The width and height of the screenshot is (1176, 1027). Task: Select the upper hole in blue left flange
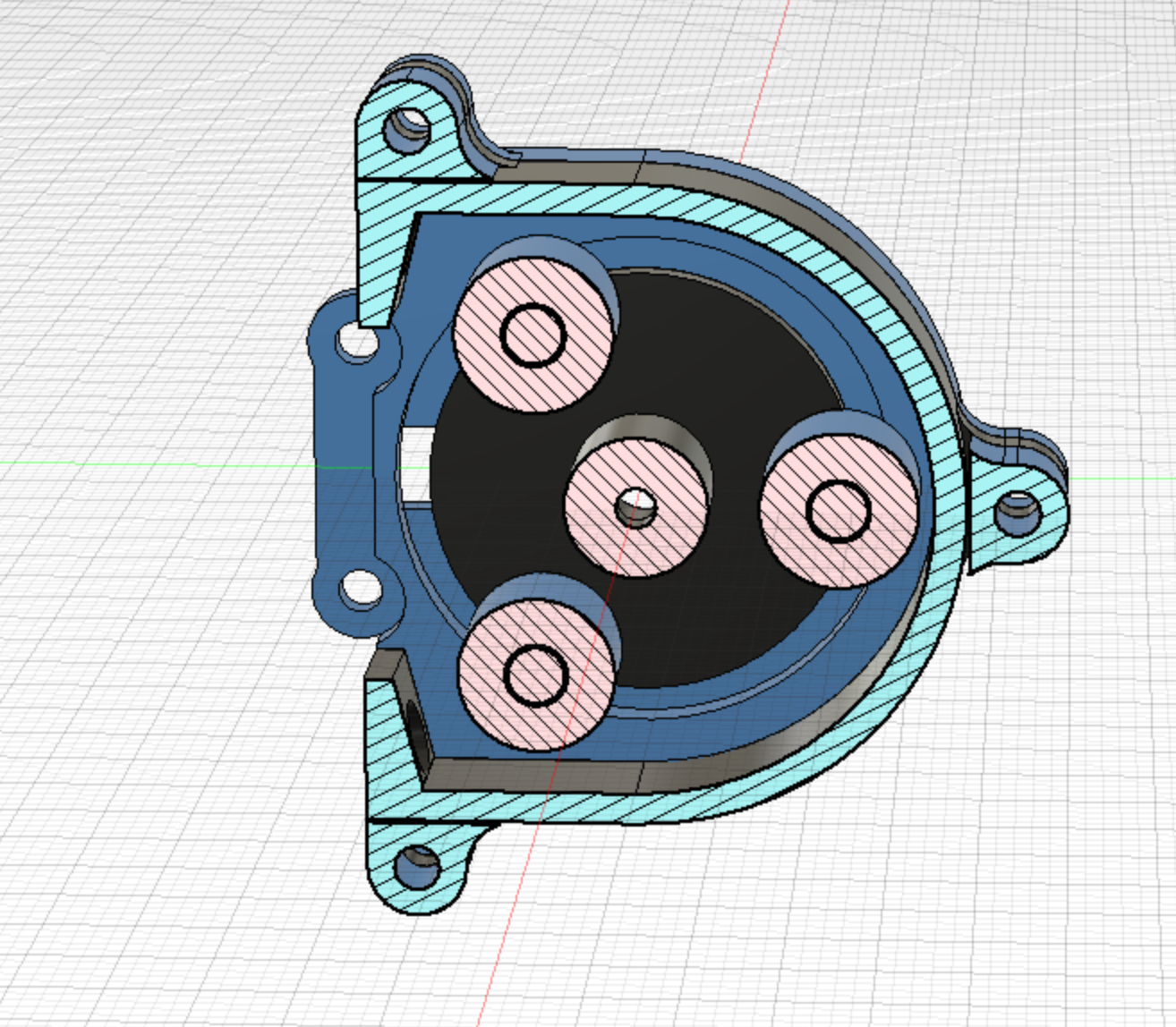point(357,341)
